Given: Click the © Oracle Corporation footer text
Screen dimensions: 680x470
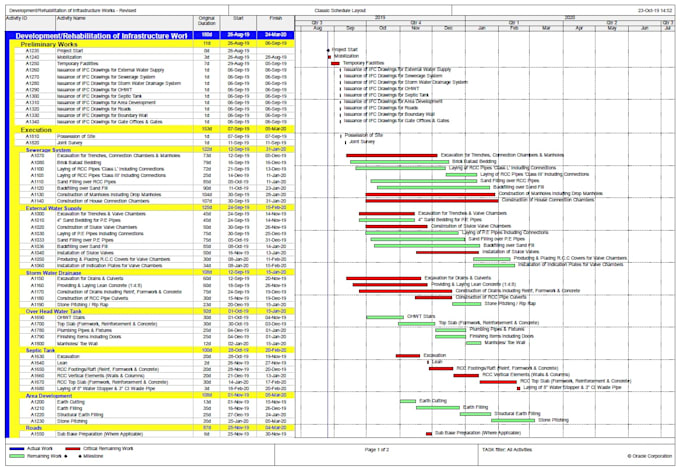Looking at the screenshot, I should [x=649, y=456].
